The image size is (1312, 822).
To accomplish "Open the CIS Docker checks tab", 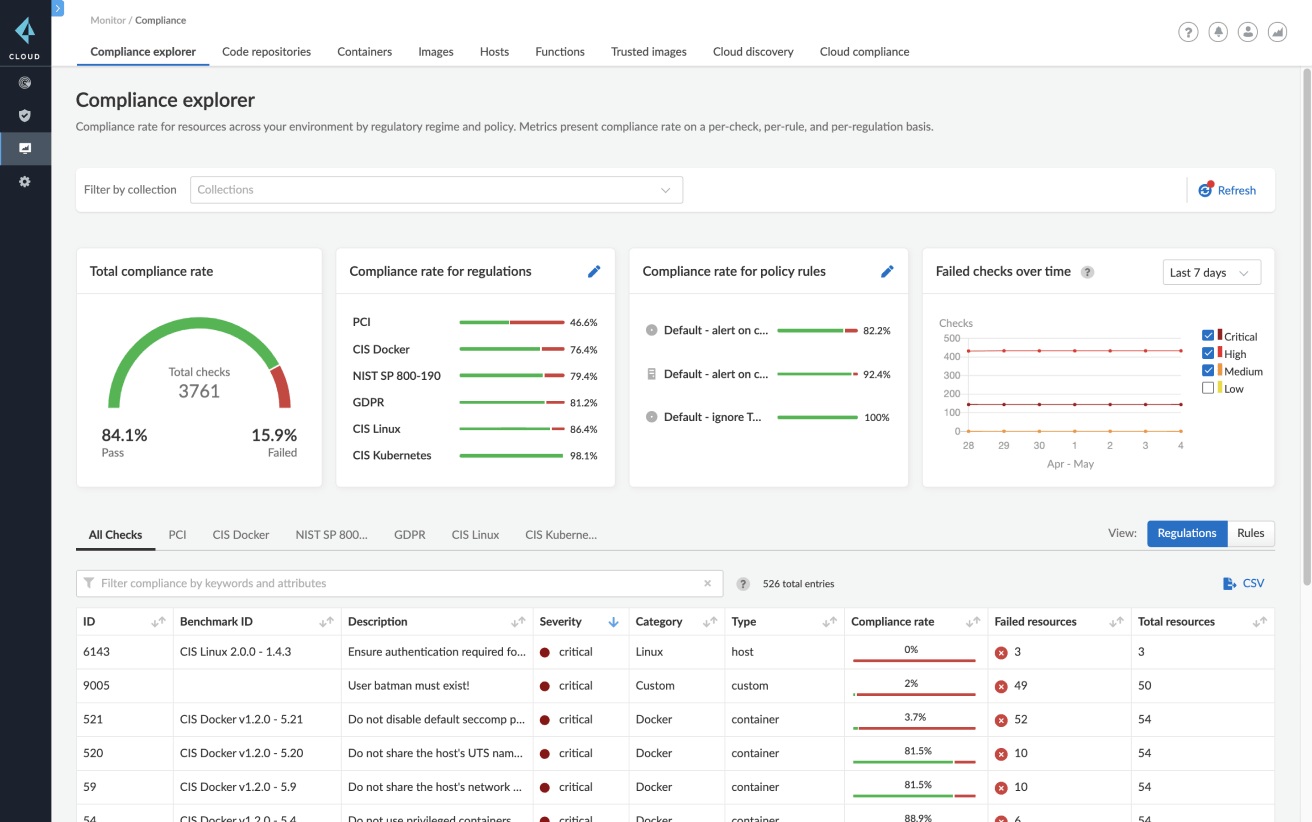I will [240, 534].
